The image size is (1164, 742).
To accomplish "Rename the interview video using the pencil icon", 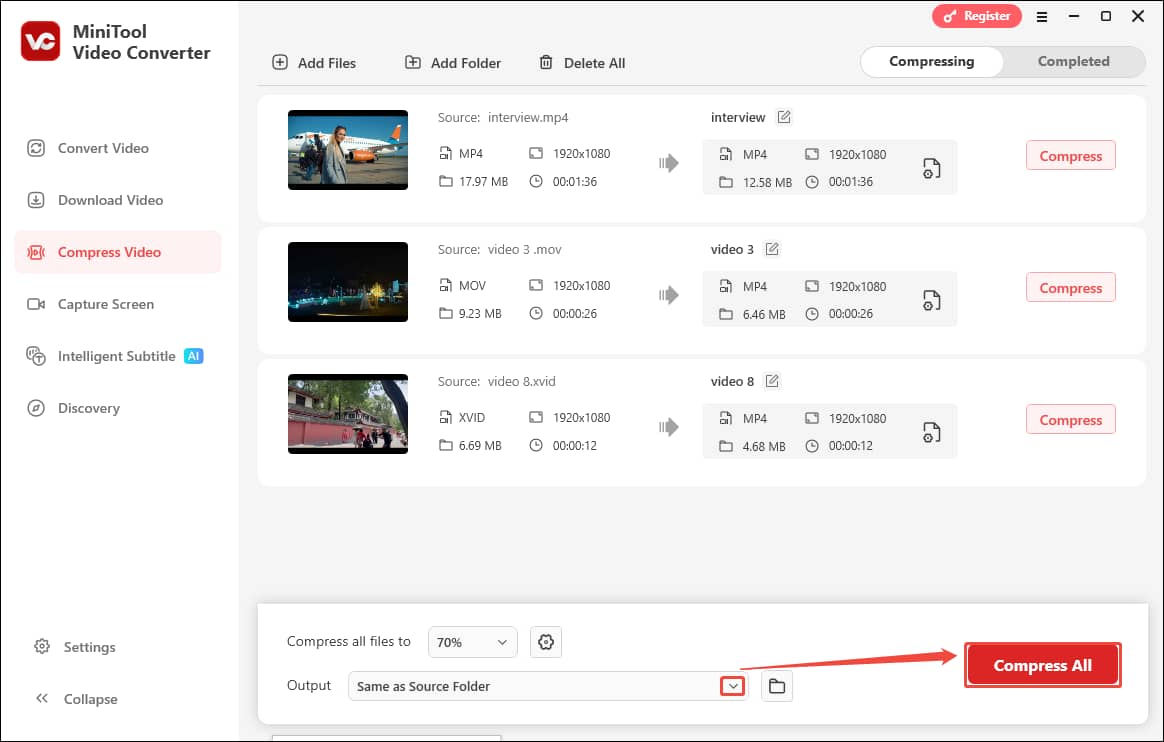I will click(x=784, y=117).
